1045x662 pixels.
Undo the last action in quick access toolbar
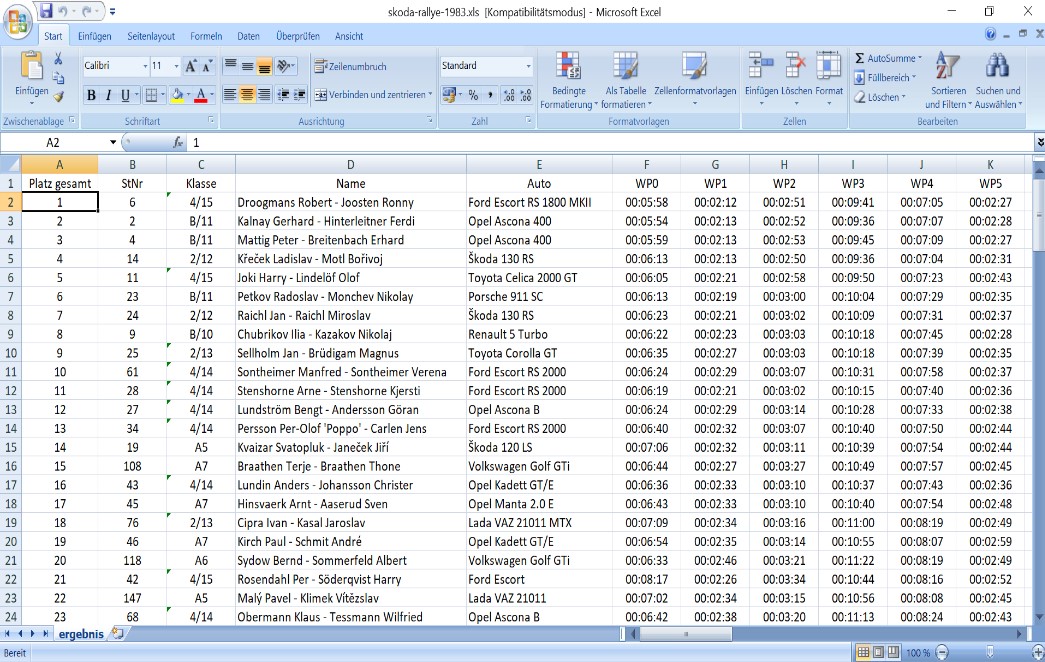[63, 11]
